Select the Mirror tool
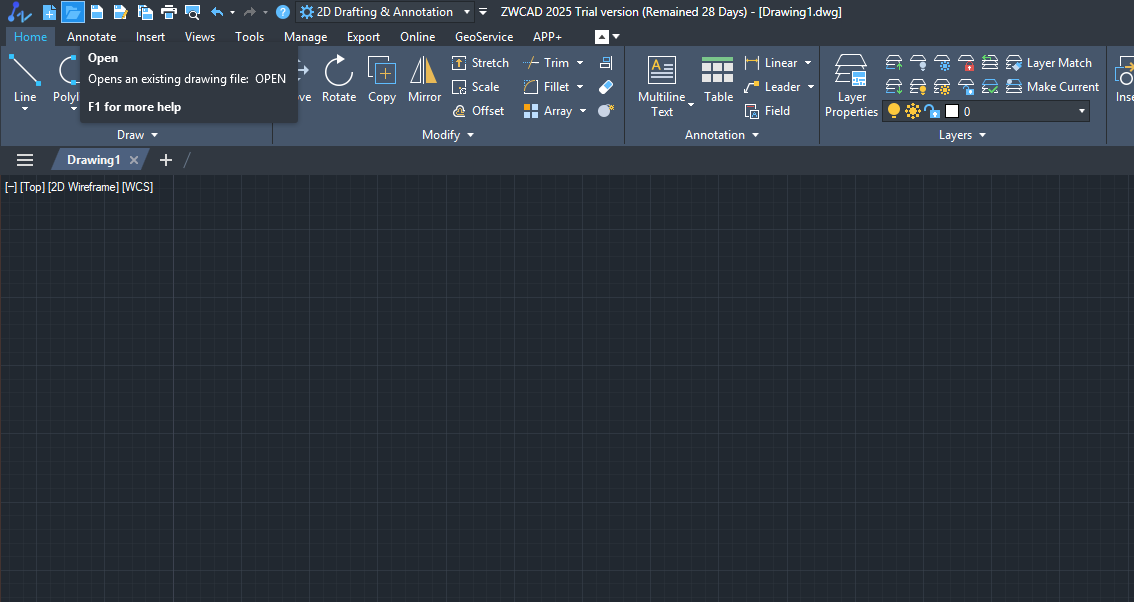 [425, 80]
